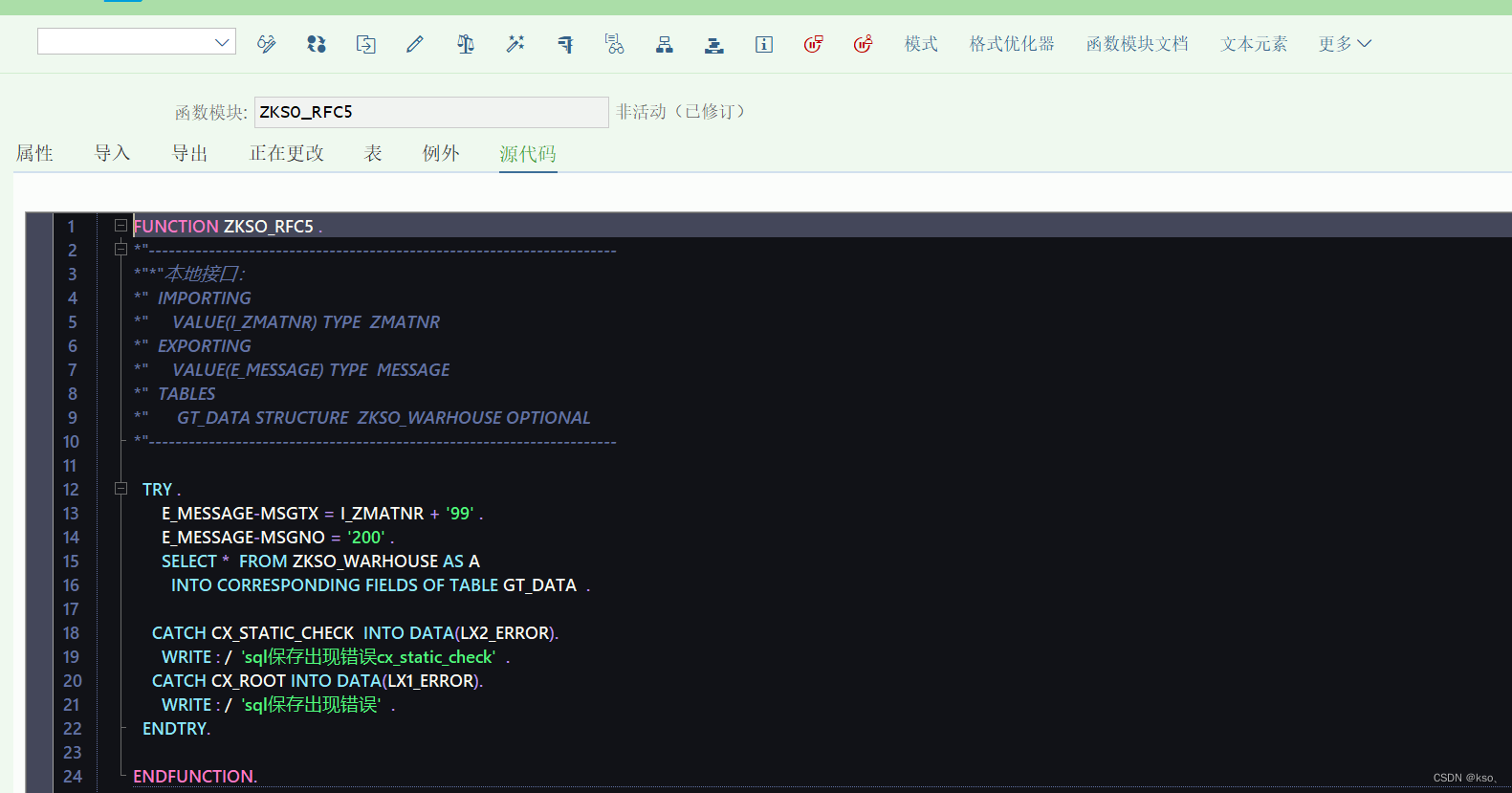Image resolution: width=1512 pixels, height=793 pixels.
Task: Click the Test/Execute caliper icon
Action: coord(565,44)
